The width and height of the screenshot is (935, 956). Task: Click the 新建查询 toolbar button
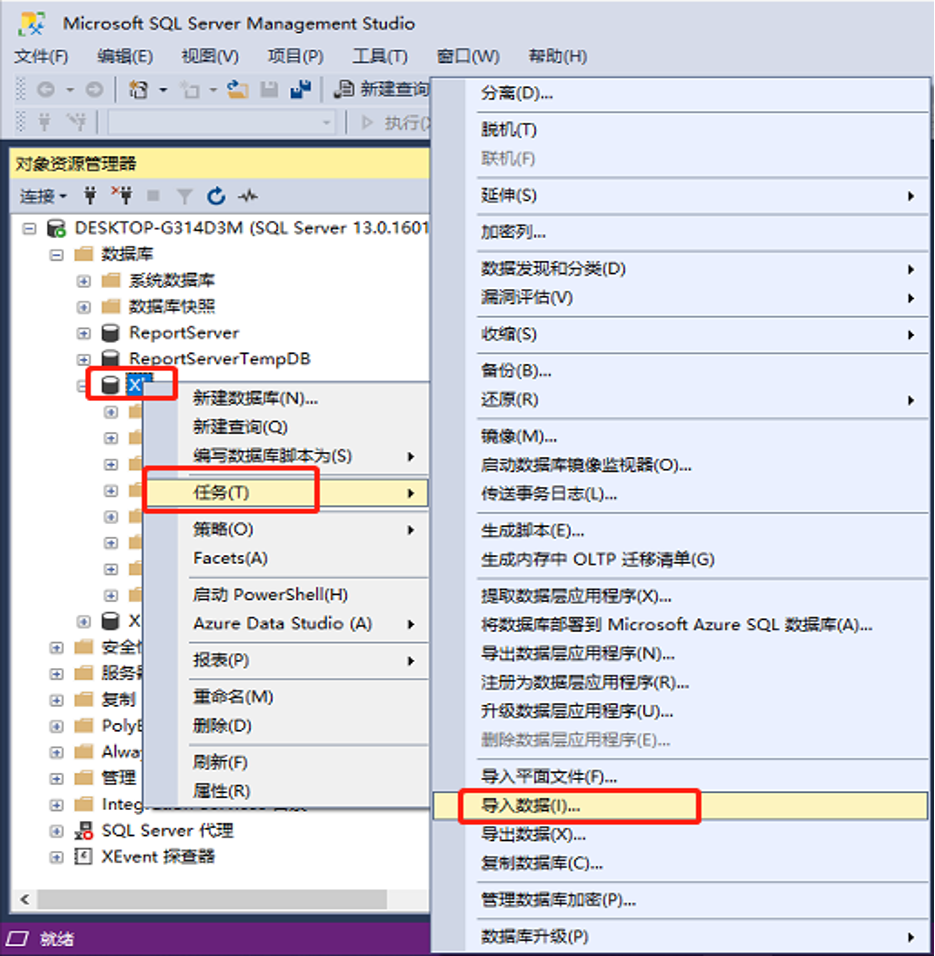tap(382, 90)
